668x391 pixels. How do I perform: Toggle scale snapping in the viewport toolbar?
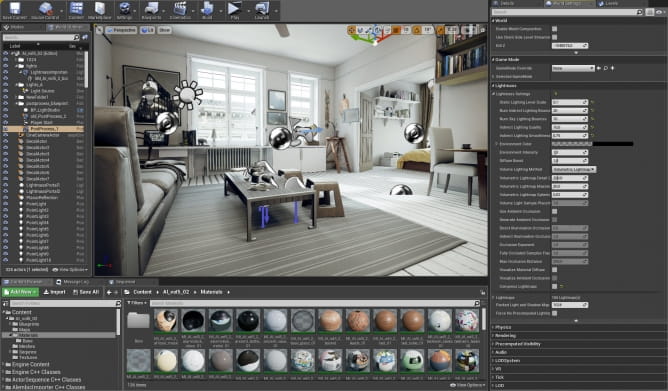(x=441, y=30)
